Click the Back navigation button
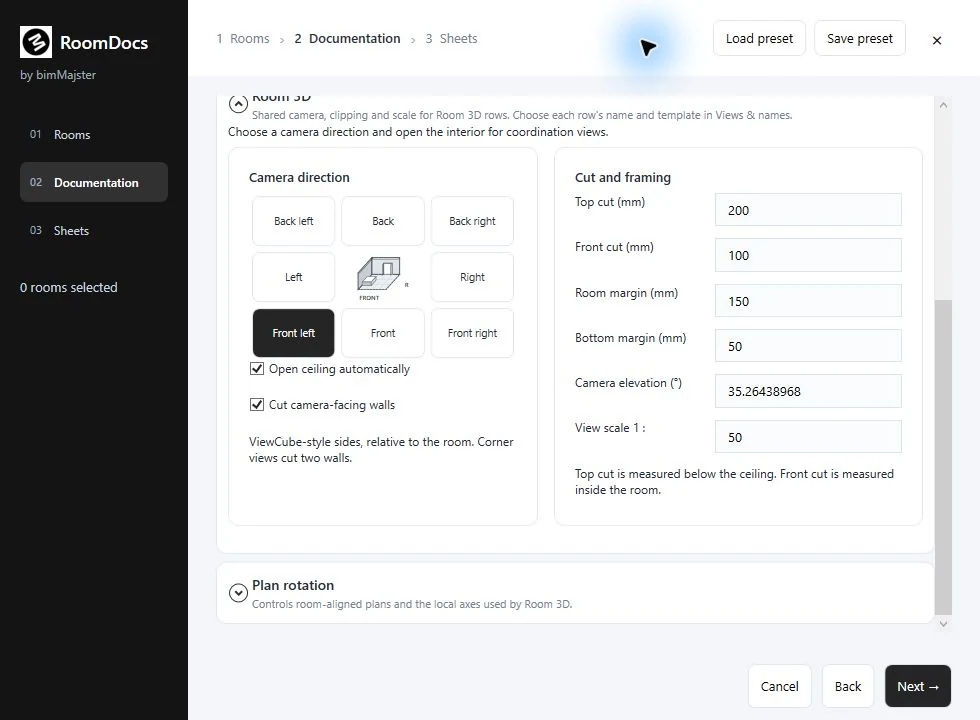Screen dimensions: 980x720 848,686
